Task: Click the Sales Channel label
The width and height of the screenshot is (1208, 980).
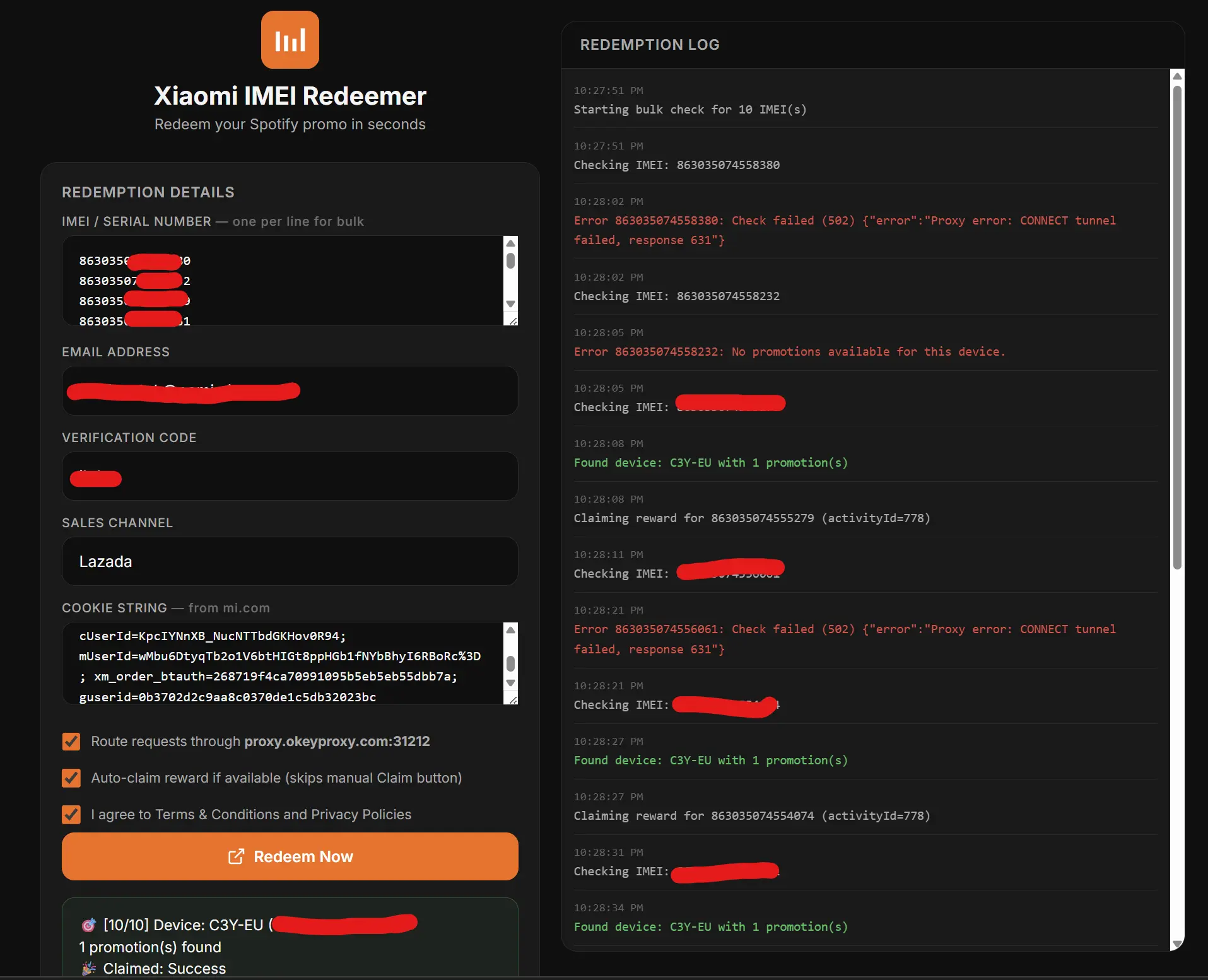Action: [117, 523]
